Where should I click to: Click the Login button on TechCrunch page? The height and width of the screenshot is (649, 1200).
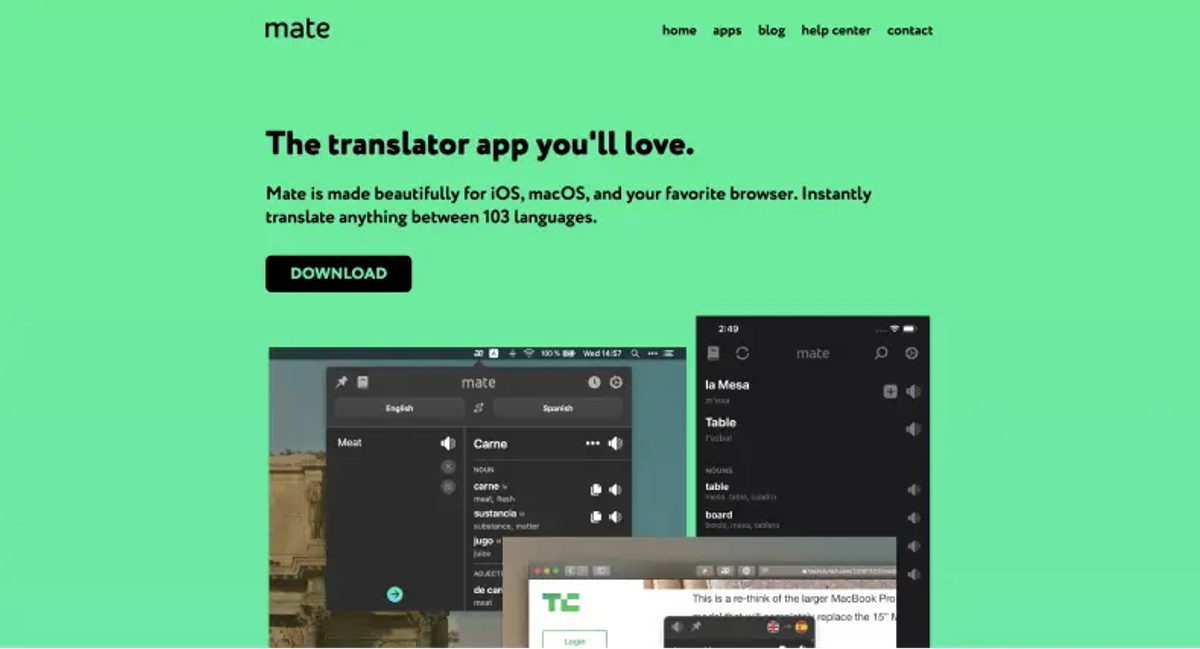574,640
